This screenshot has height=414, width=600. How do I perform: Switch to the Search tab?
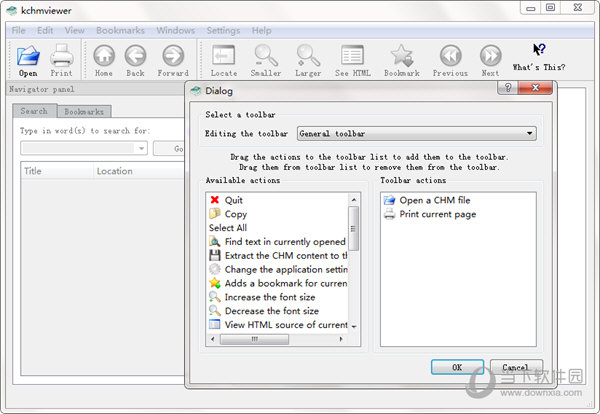(34, 111)
